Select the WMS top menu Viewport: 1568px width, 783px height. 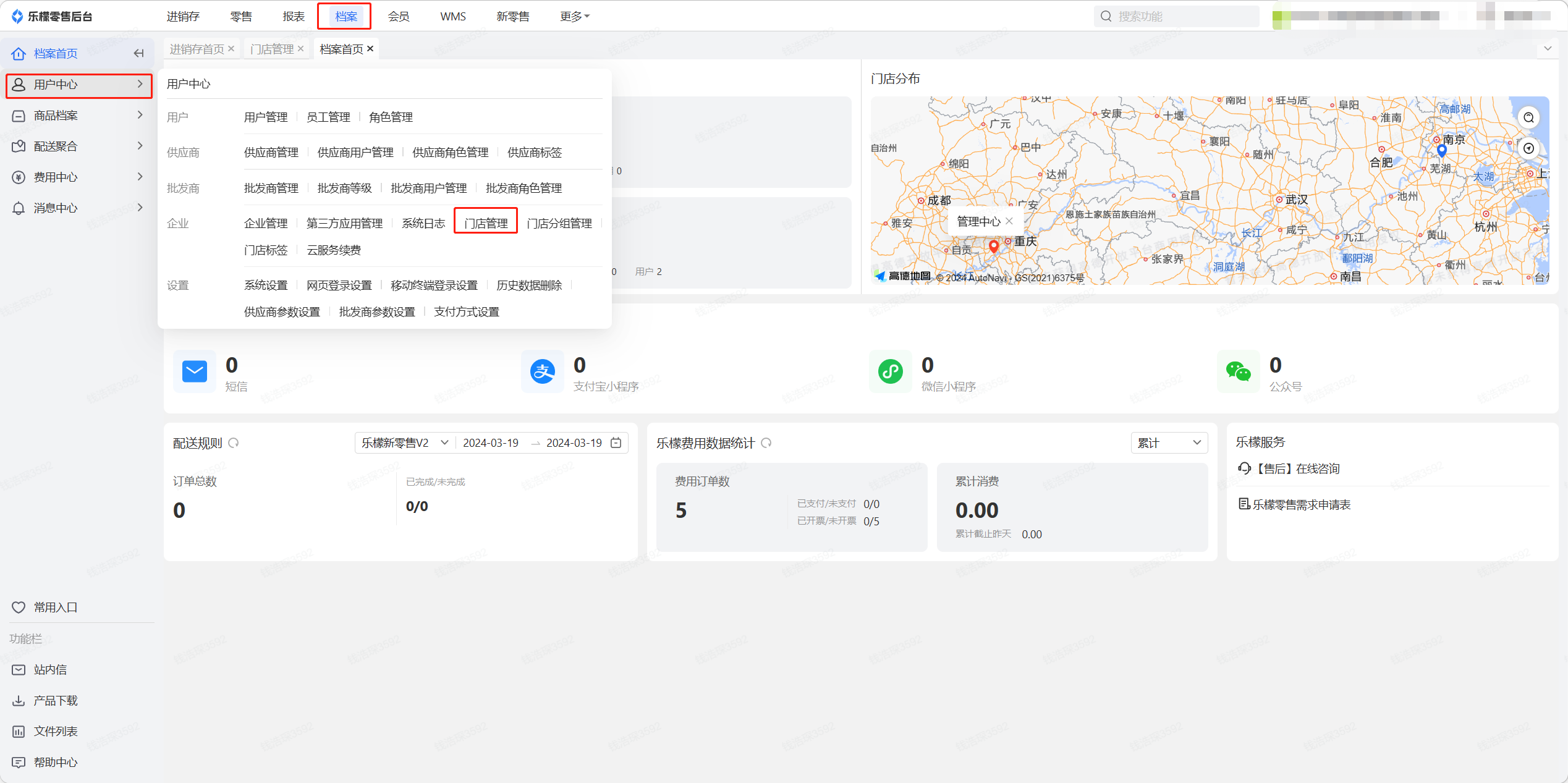[x=453, y=17]
